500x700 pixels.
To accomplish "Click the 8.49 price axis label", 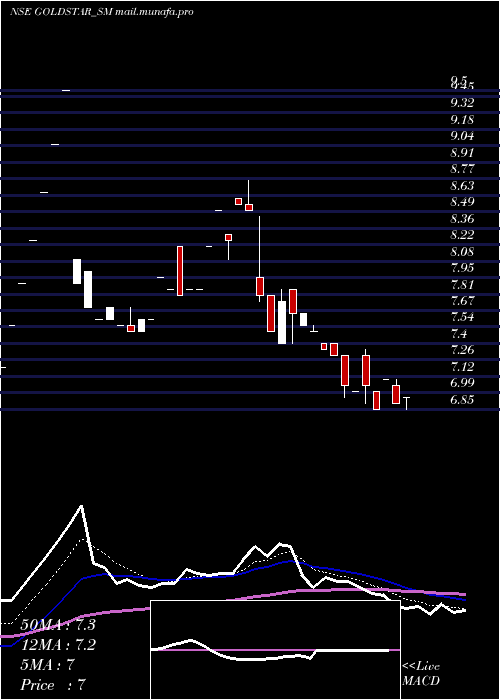I will (462, 202).
